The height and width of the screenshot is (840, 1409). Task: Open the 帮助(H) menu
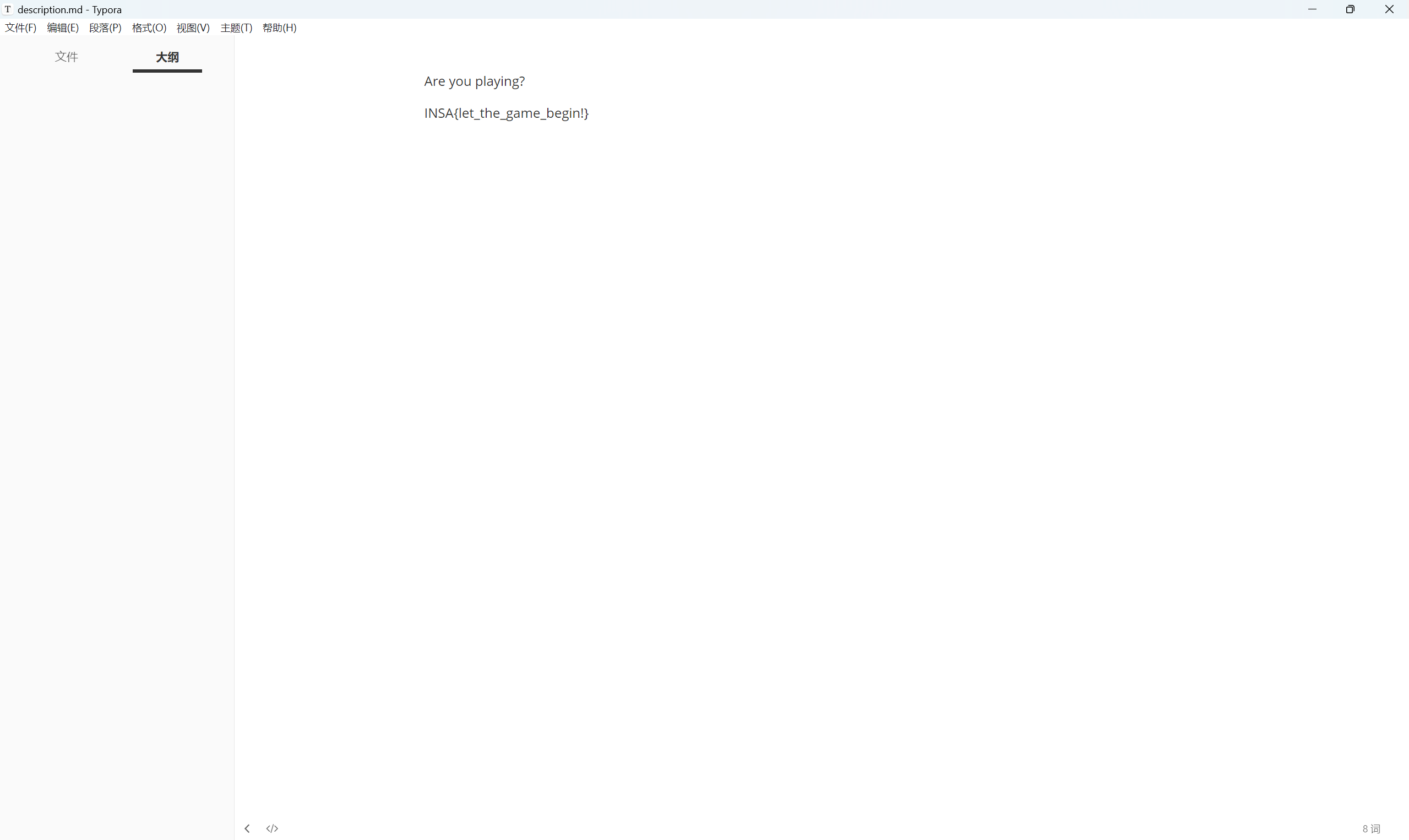tap(280, 28)
